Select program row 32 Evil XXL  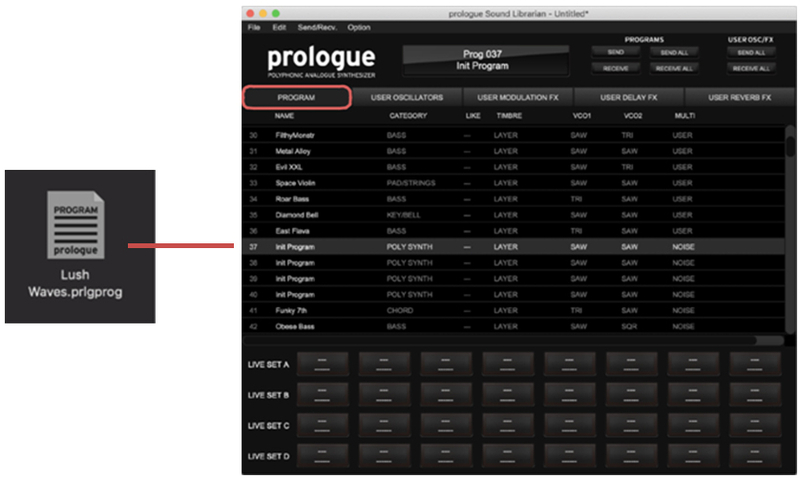pos(514,167)
